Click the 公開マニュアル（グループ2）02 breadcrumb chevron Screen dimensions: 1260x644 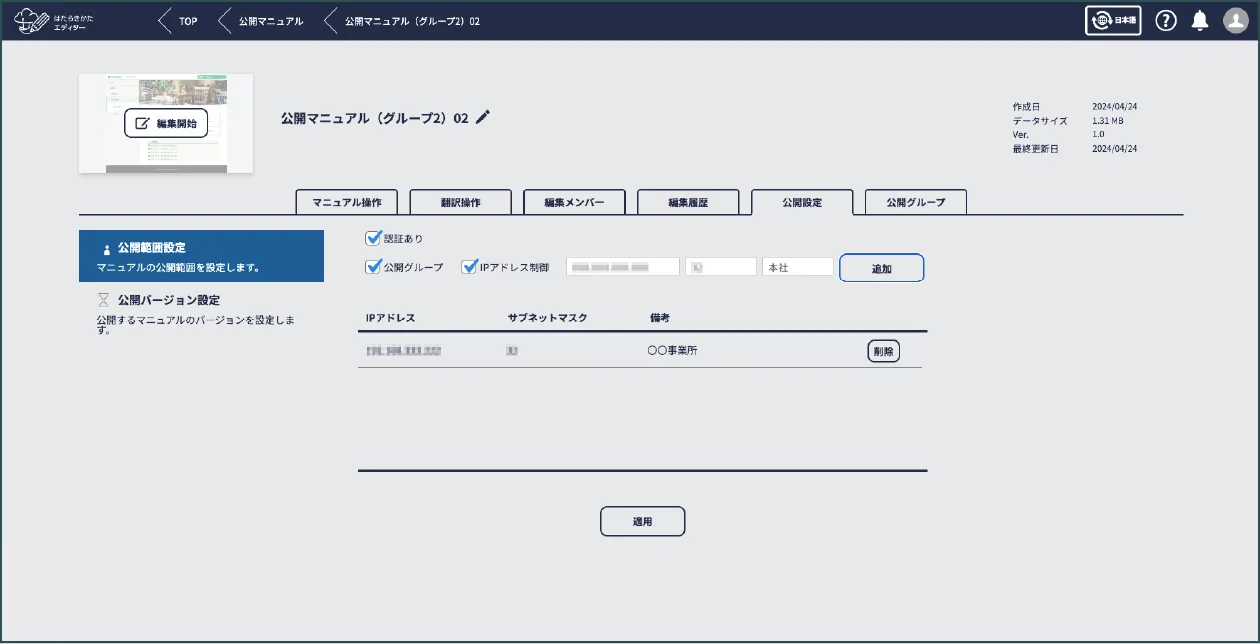330,20
